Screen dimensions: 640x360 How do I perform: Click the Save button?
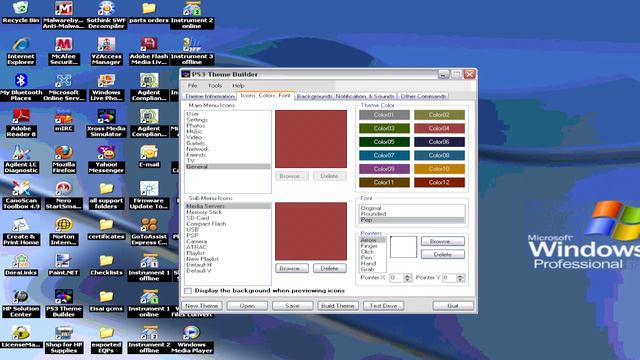[x=292, y=306]
